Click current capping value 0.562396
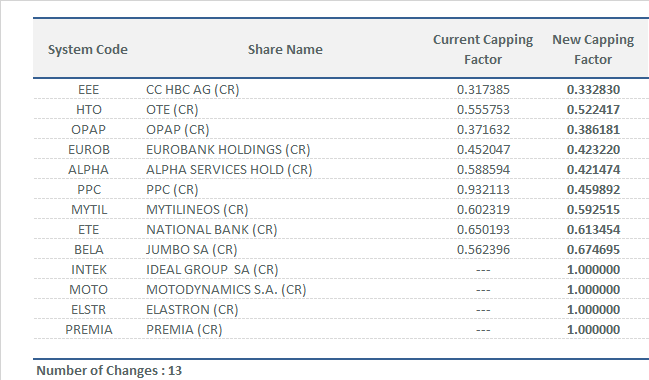The width and height of the screenshot is (649, 380). (x=483, y=250)
